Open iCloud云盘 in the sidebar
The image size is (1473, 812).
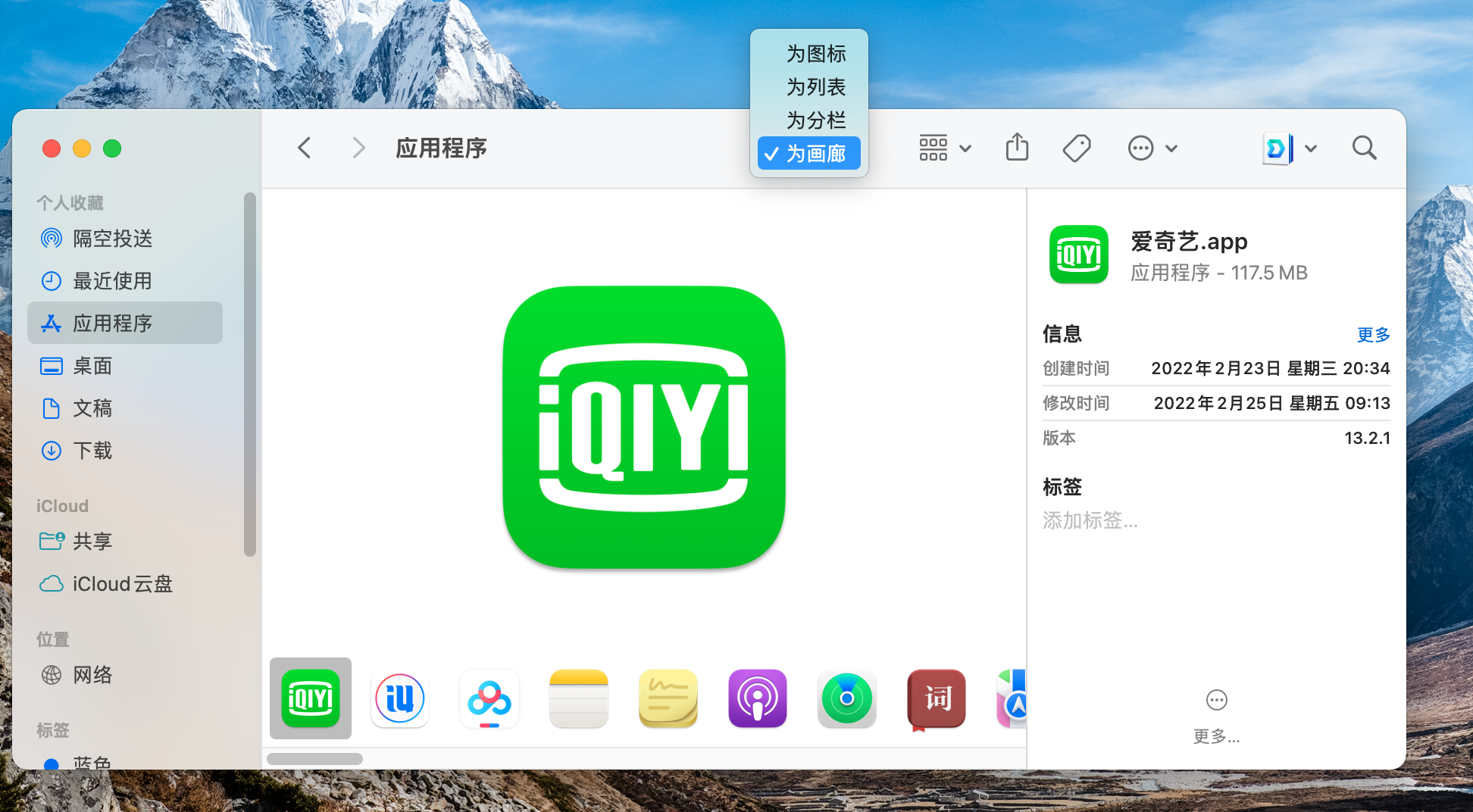125,584
